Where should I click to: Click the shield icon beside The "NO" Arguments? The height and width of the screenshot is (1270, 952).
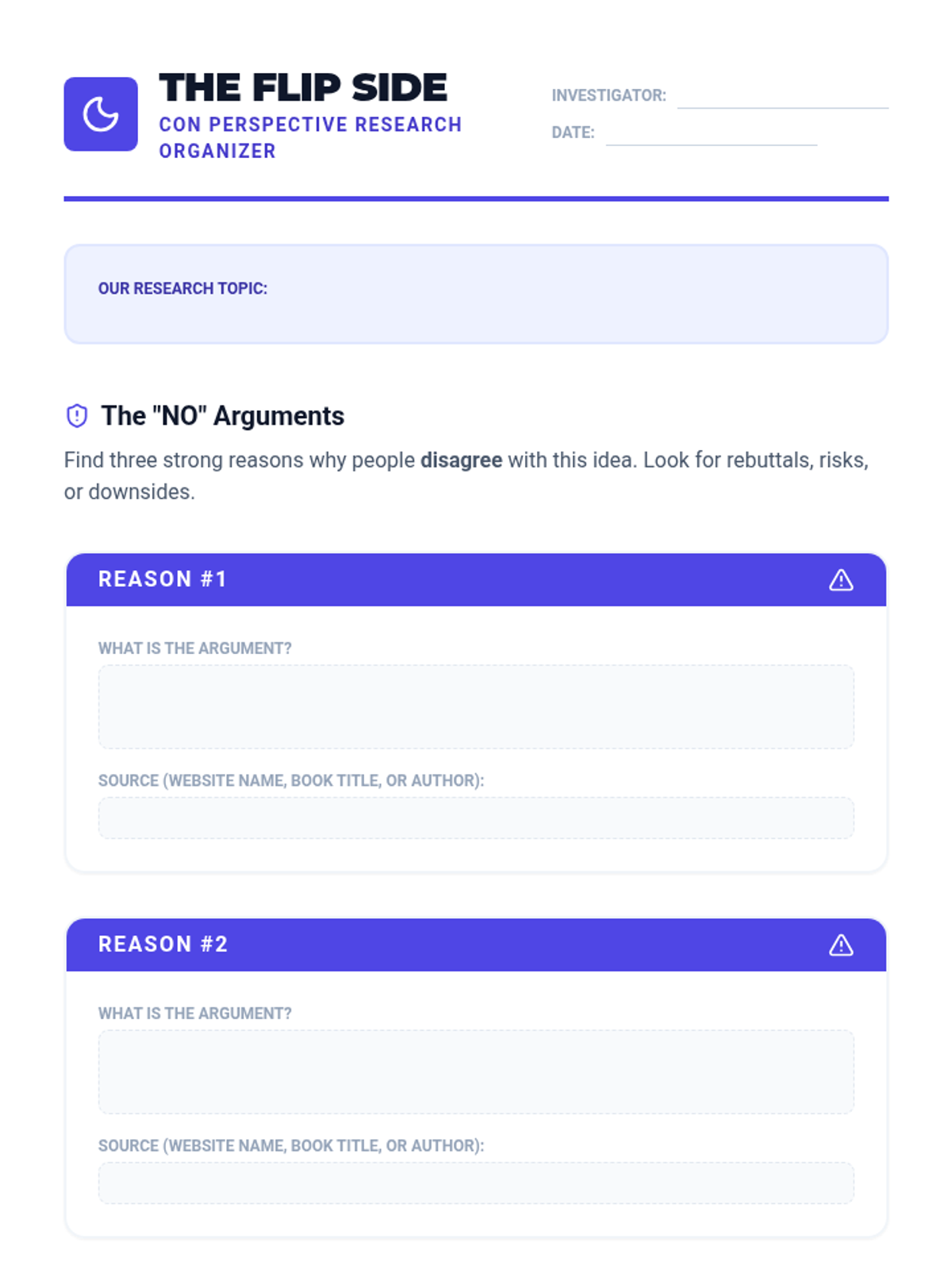(x=77, y=415)
